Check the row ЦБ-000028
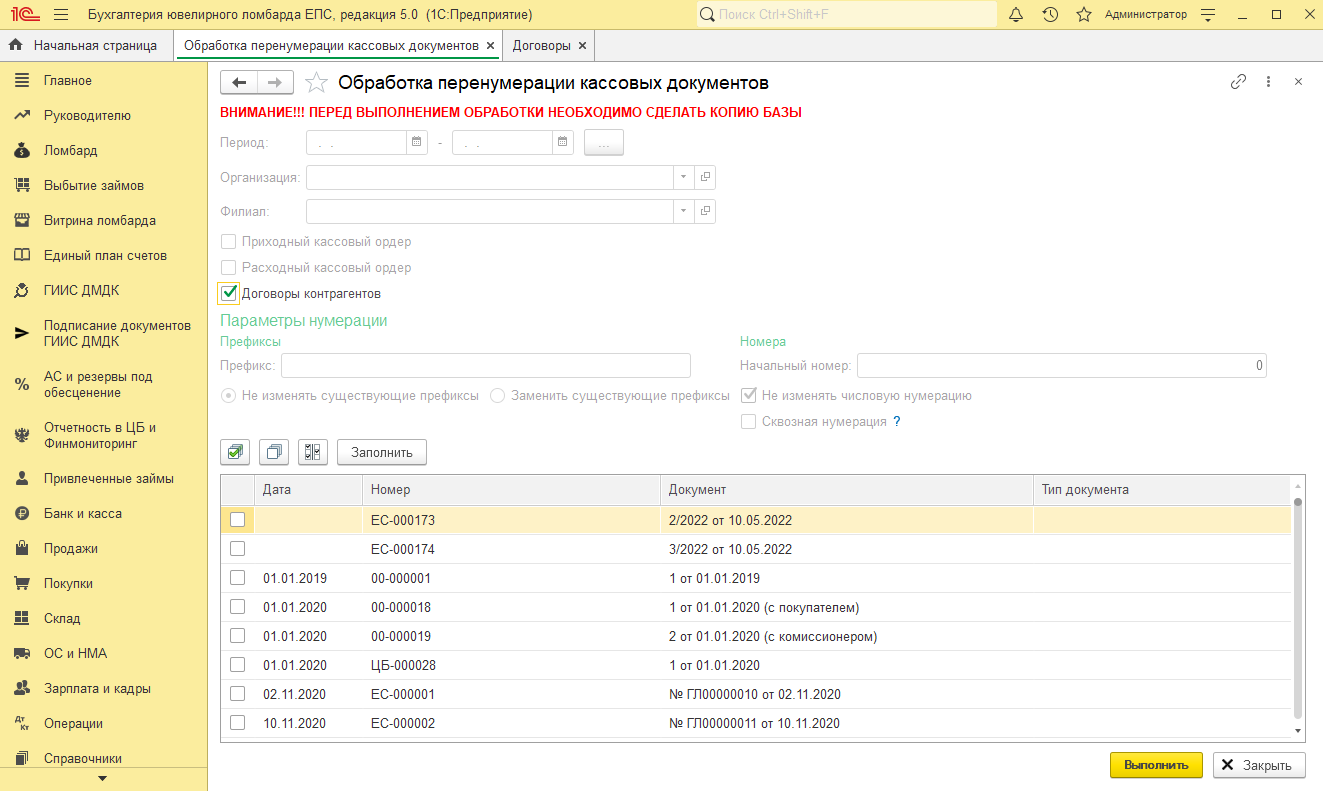Viewport: 1323px width, 791px height. click(x=237, y=665)
